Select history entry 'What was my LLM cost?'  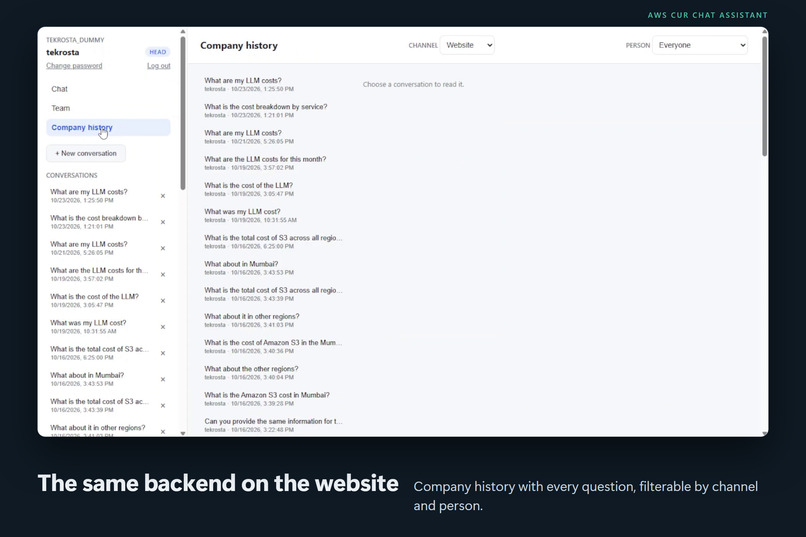point(273,215)
